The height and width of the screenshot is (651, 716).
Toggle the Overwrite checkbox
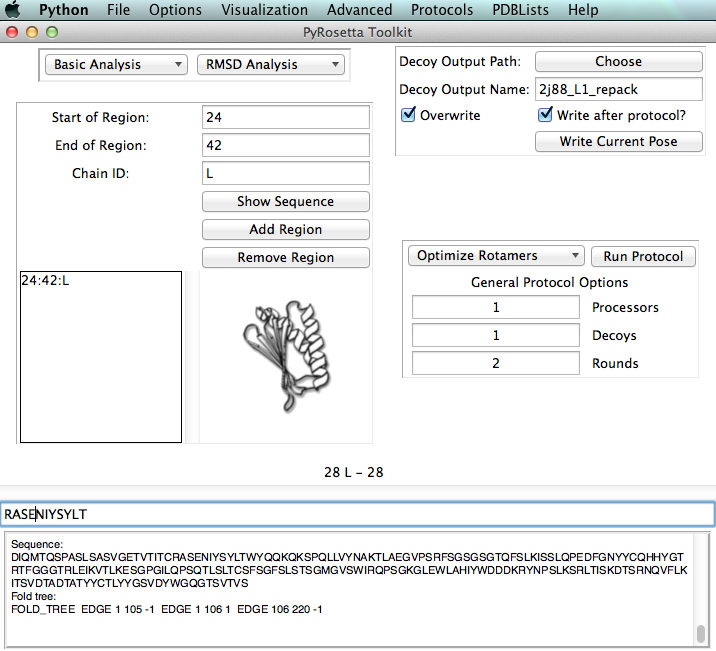click(408, 115)
